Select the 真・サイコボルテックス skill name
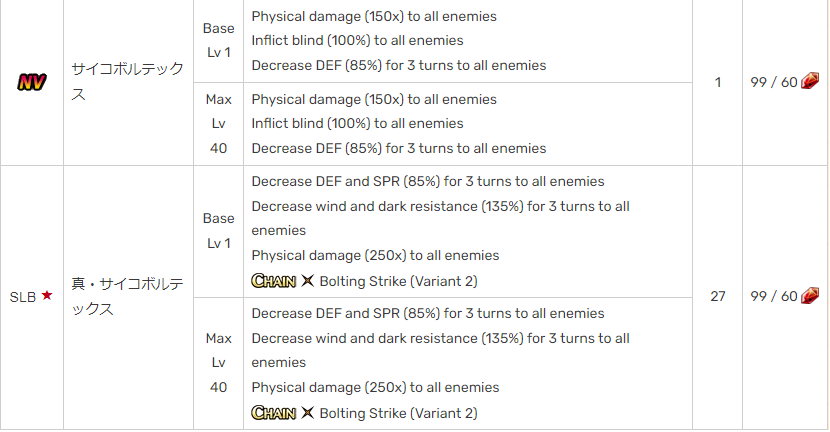The width and height of the screenshot is (830, 432). pos(126,297)
